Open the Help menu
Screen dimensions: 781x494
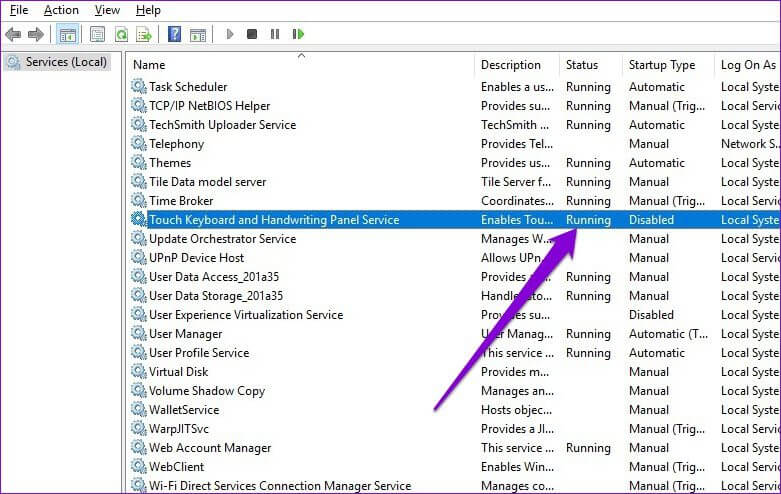(148, 10)
